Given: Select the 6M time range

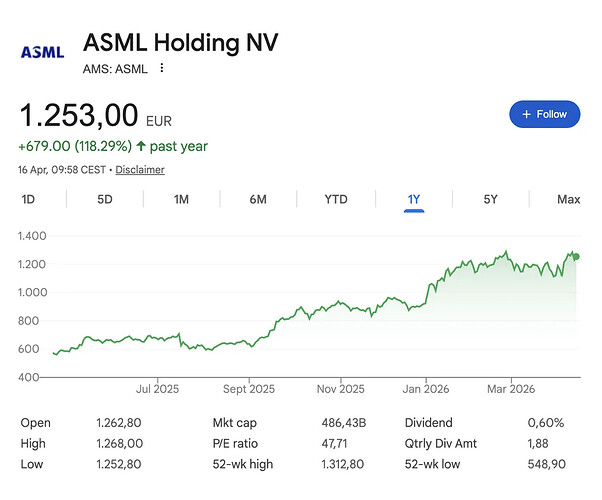Looking at the screenshot, I should click(258, 199).
